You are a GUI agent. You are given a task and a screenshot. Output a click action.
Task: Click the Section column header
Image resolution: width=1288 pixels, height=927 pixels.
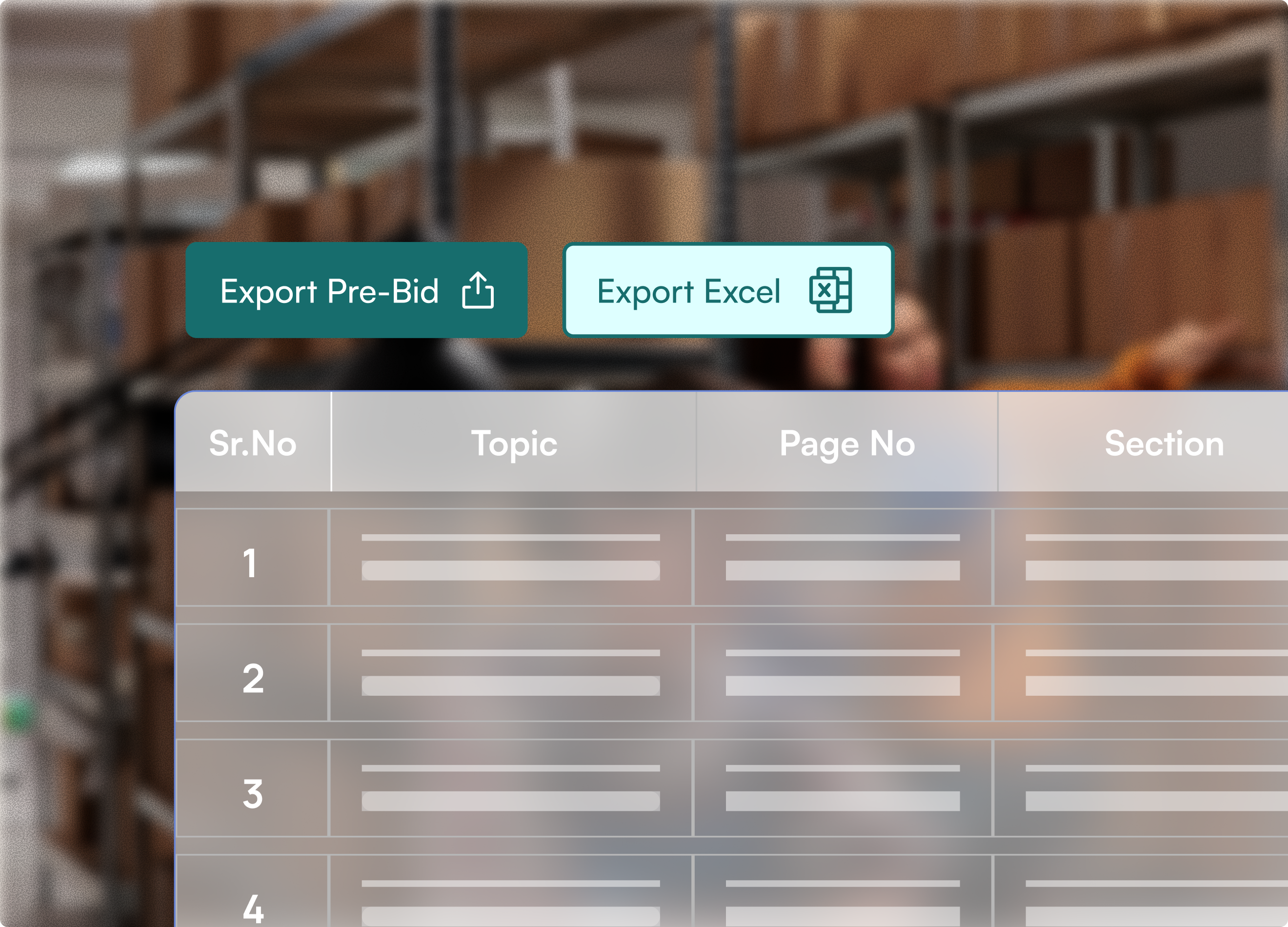[x=1164, y=443]
